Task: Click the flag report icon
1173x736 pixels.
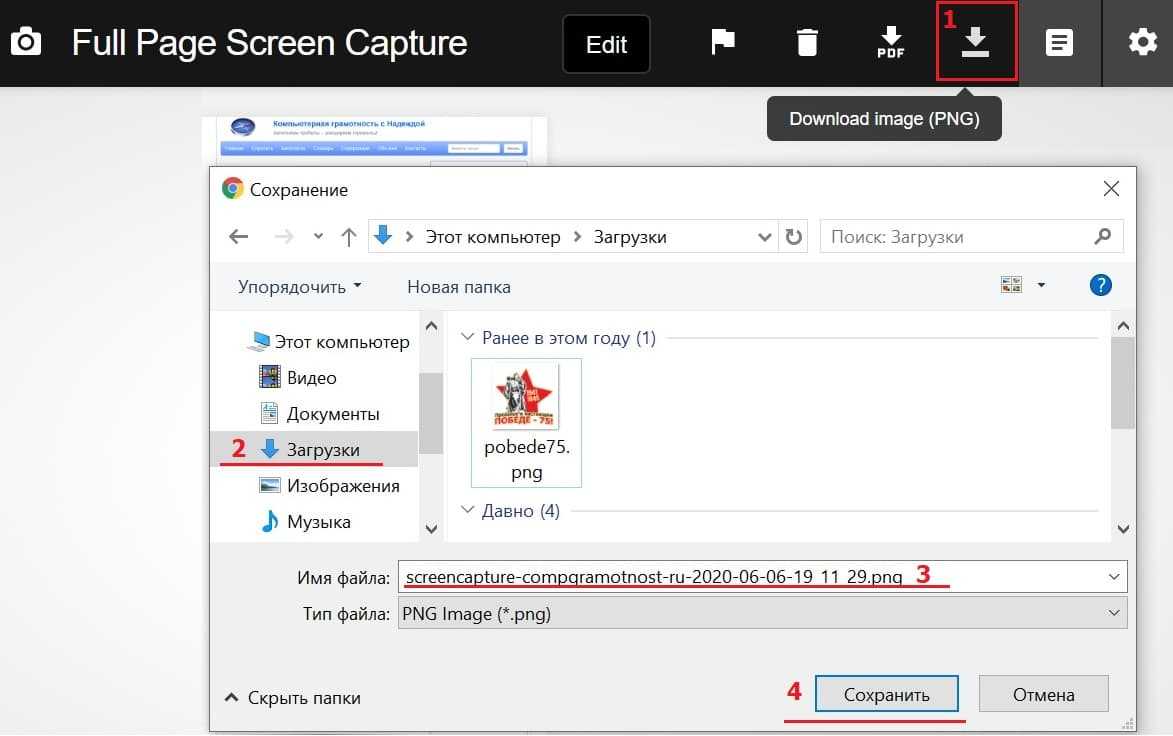Action: coord(722,43)
